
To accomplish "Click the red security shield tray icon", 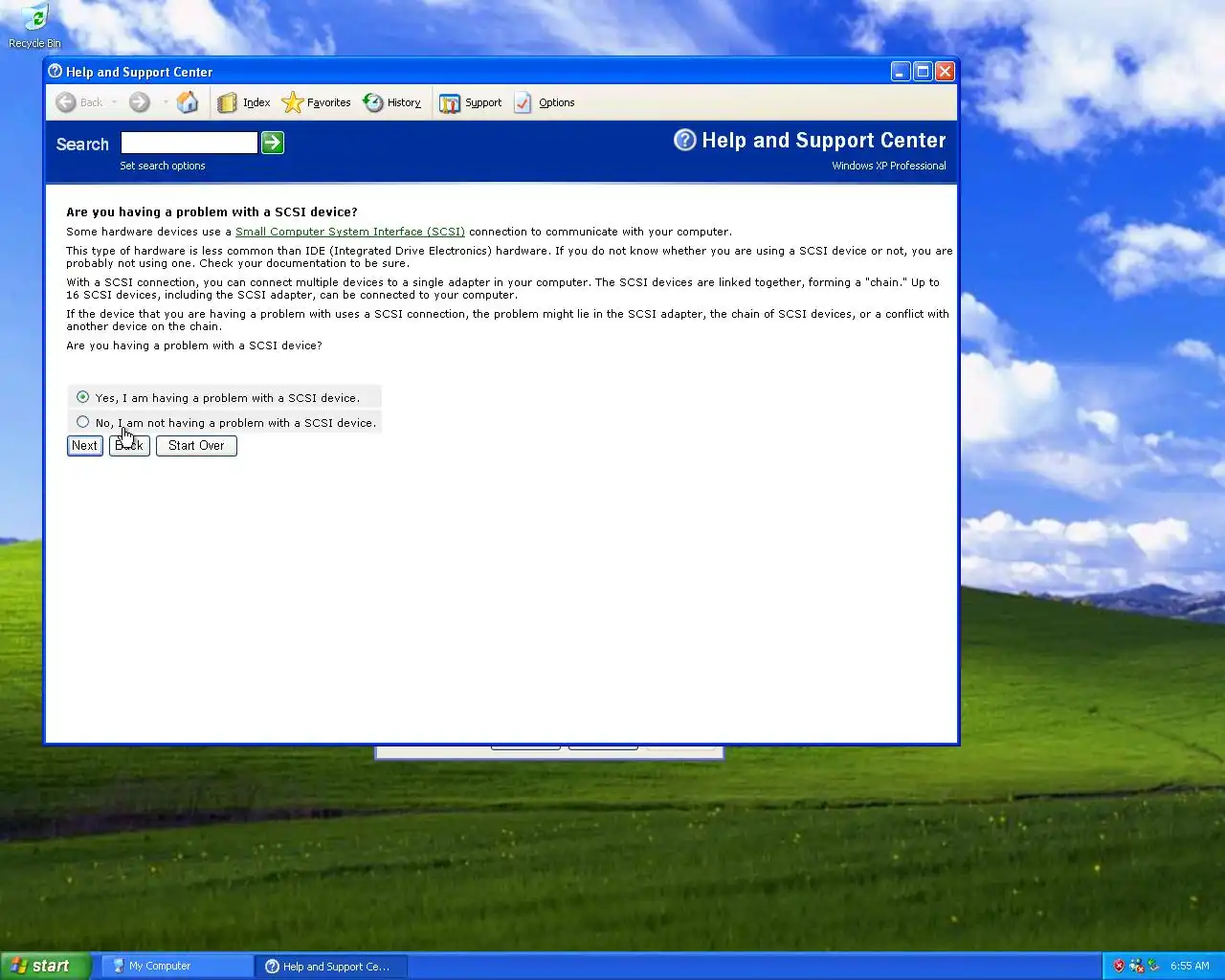I will tap(1119, 966).
